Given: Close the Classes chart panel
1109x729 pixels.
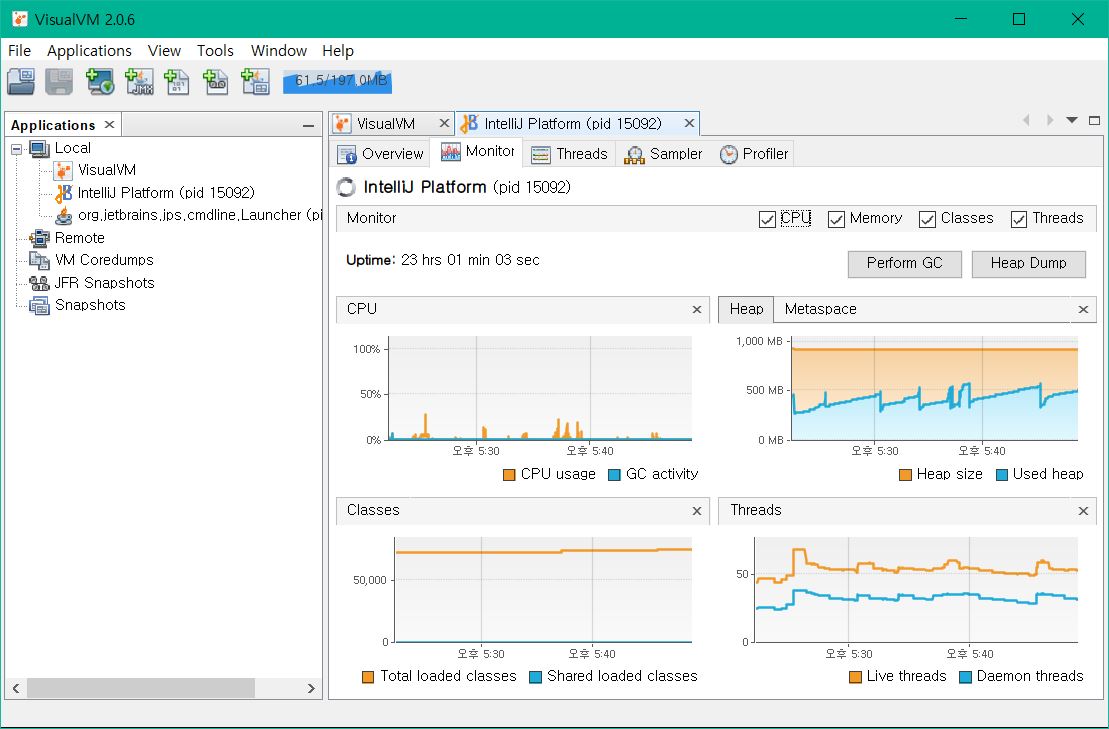Looking at the screenshot, I should click(x=697, y=511).
